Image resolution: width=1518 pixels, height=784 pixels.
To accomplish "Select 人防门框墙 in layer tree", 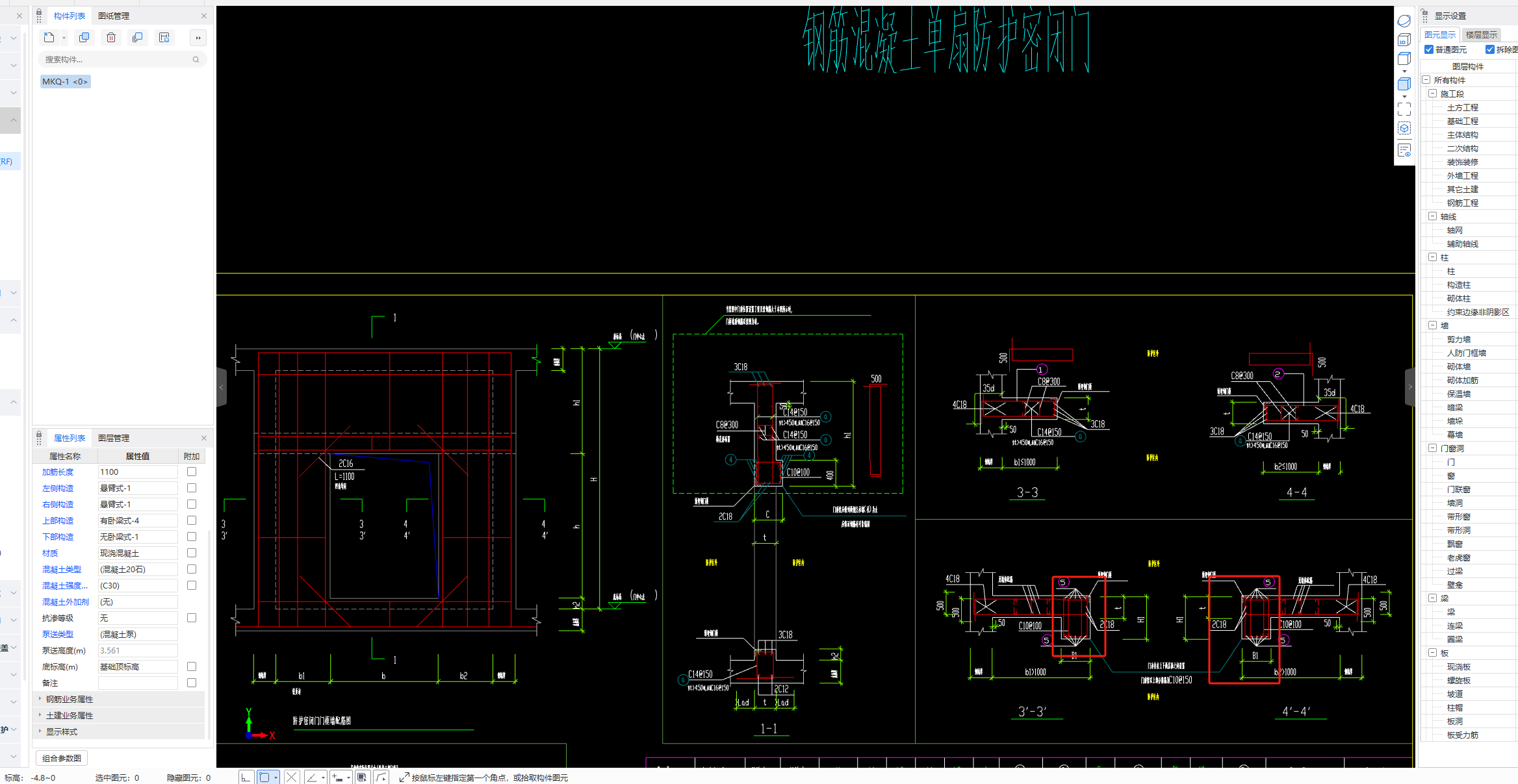I will (x=1467, y=353).
